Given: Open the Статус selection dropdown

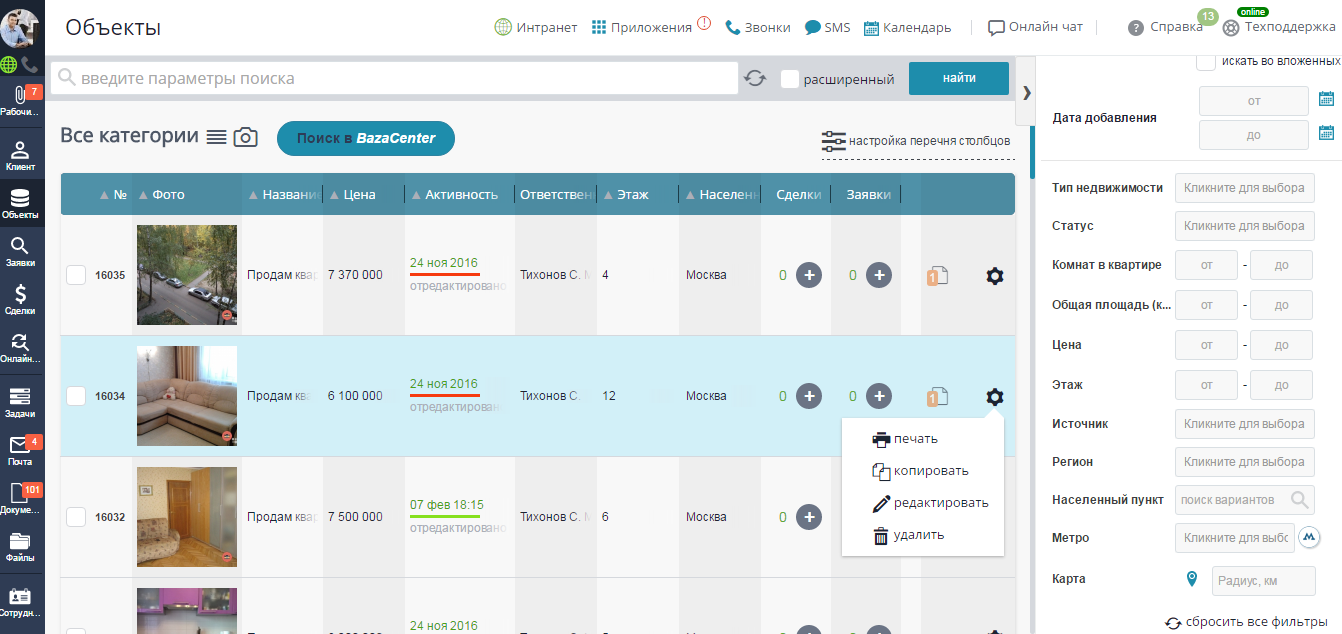Looking at the screenshot, I should coord(1245,226).
